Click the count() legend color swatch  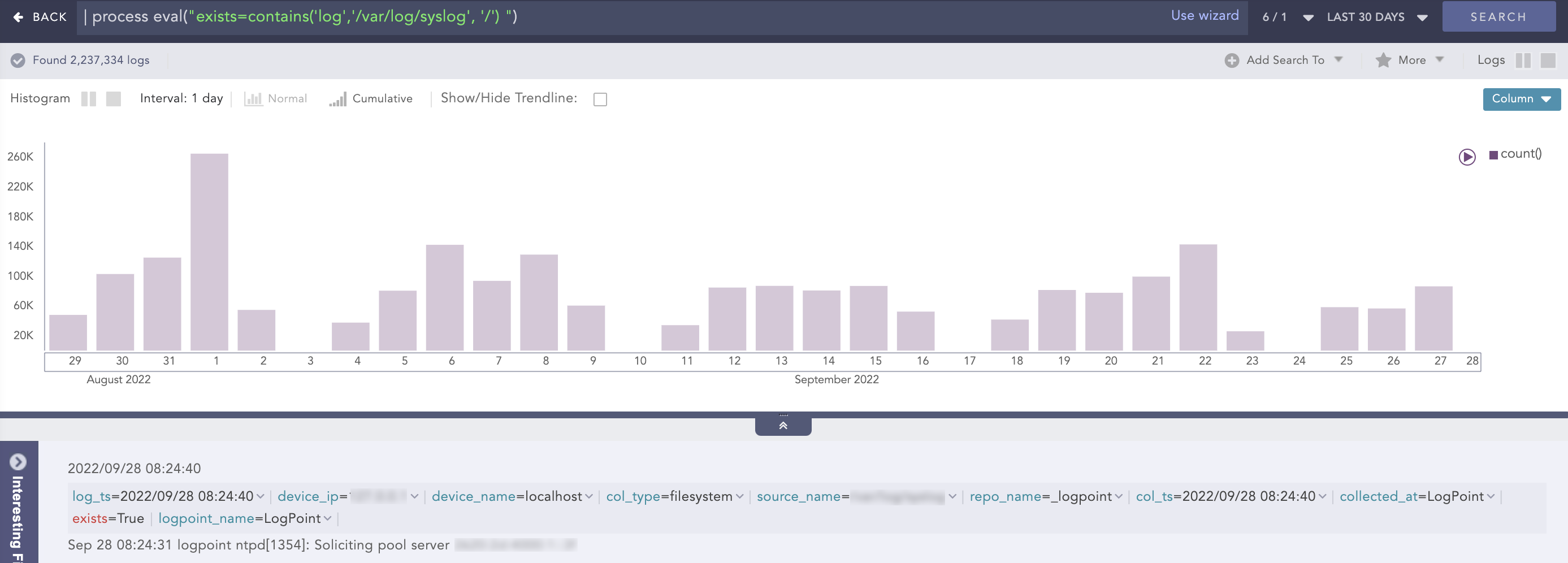[x=1493, y=155]
